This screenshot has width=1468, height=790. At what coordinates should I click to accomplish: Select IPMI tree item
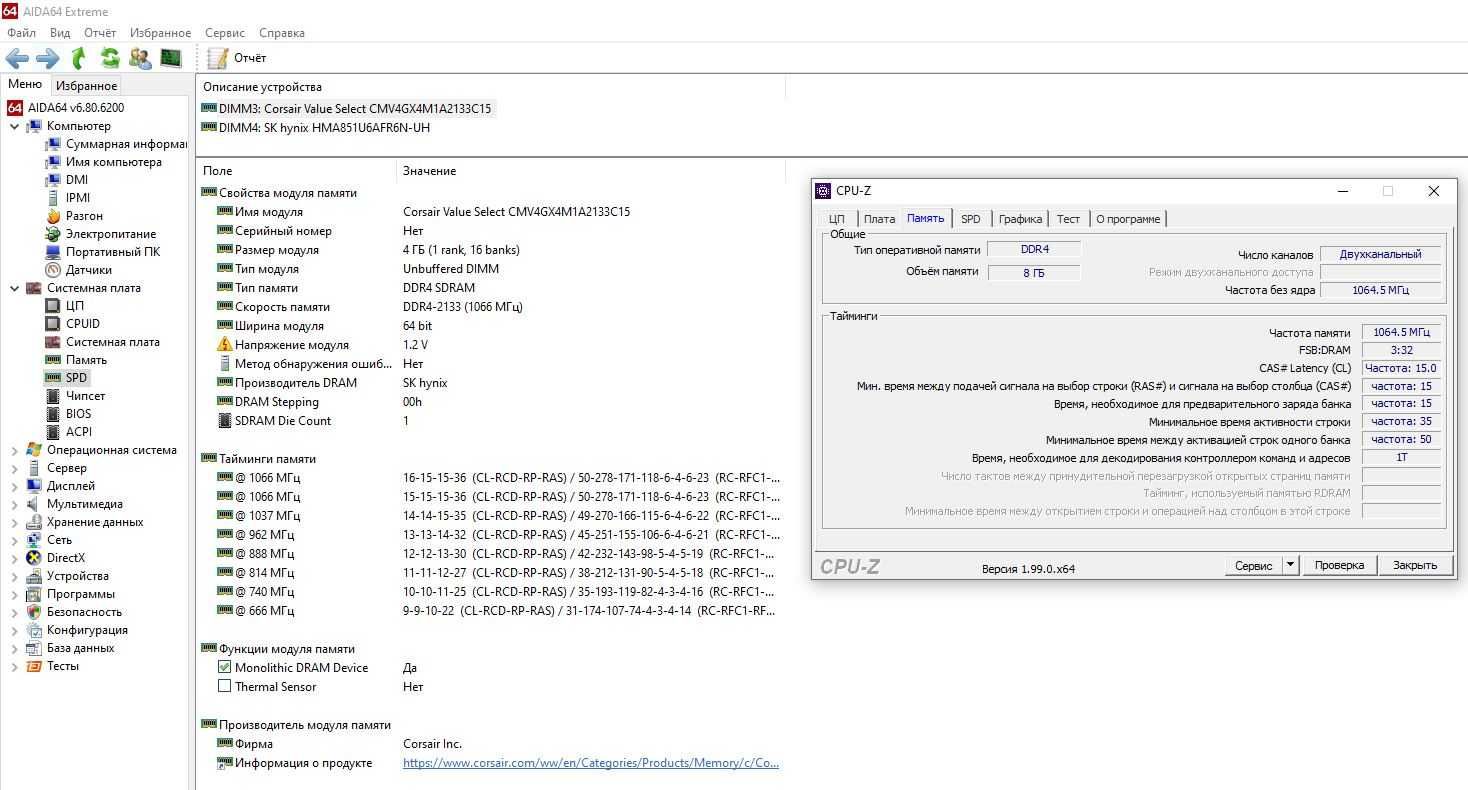[78, 198]
